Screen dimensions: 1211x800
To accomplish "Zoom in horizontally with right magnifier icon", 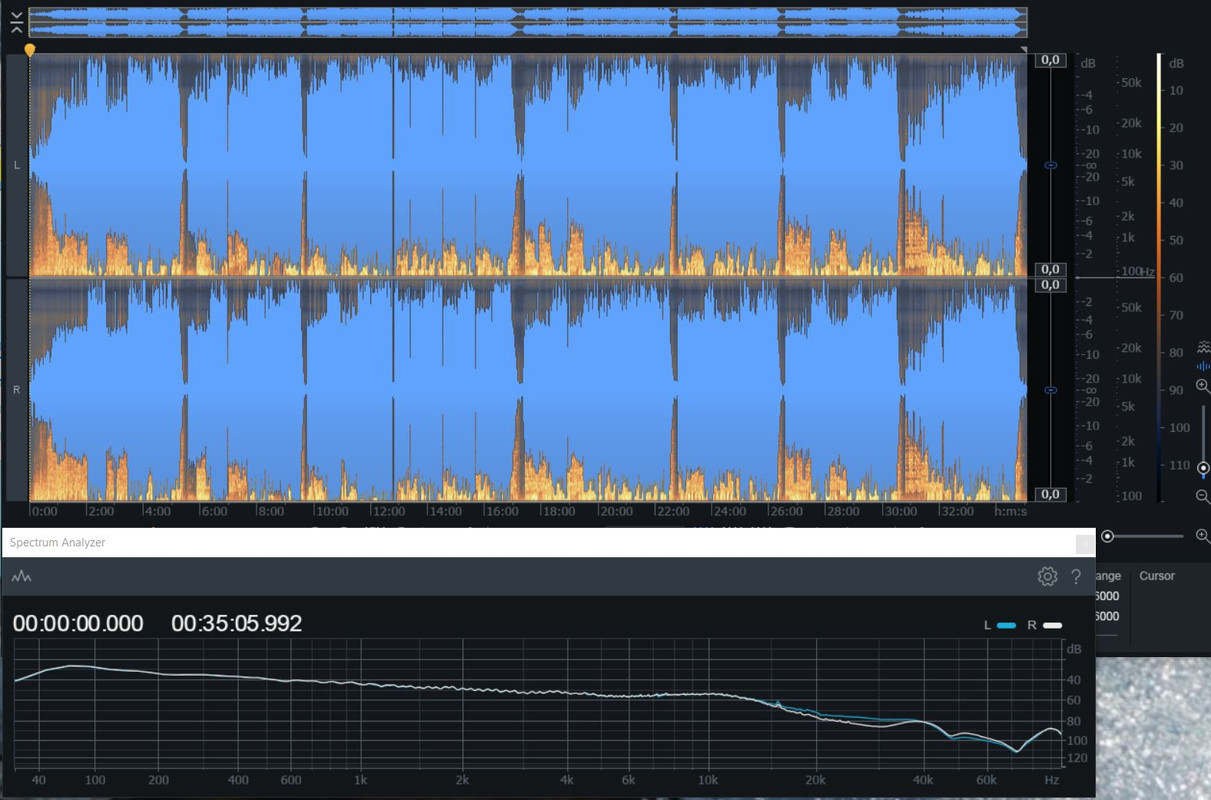I will 1203,537.
